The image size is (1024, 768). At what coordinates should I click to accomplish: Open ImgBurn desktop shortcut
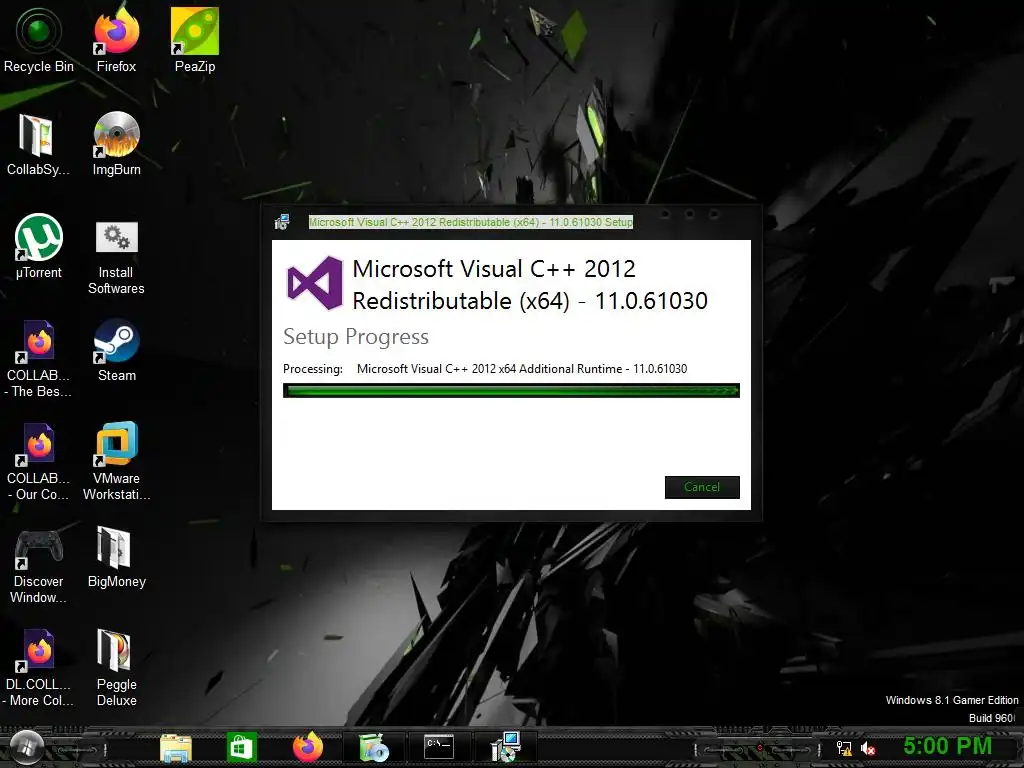point(116,144)
